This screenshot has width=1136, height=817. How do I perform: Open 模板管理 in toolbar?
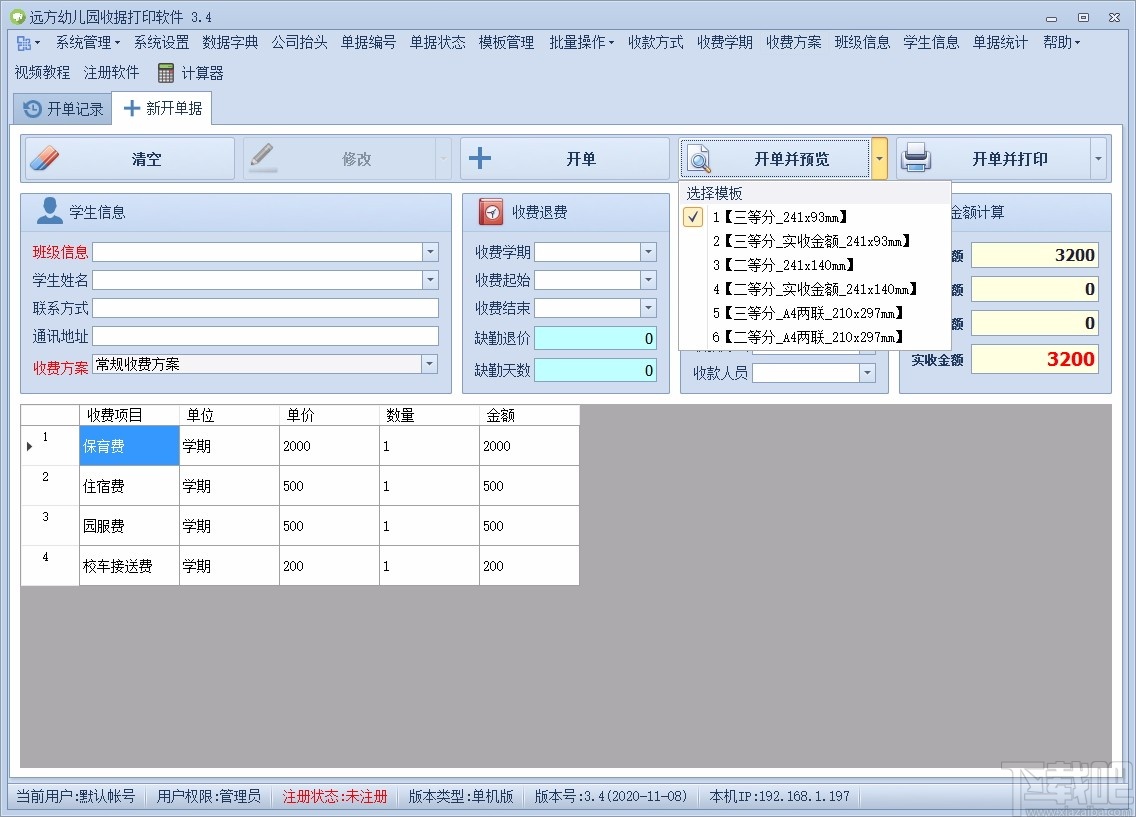coord(506,43)
